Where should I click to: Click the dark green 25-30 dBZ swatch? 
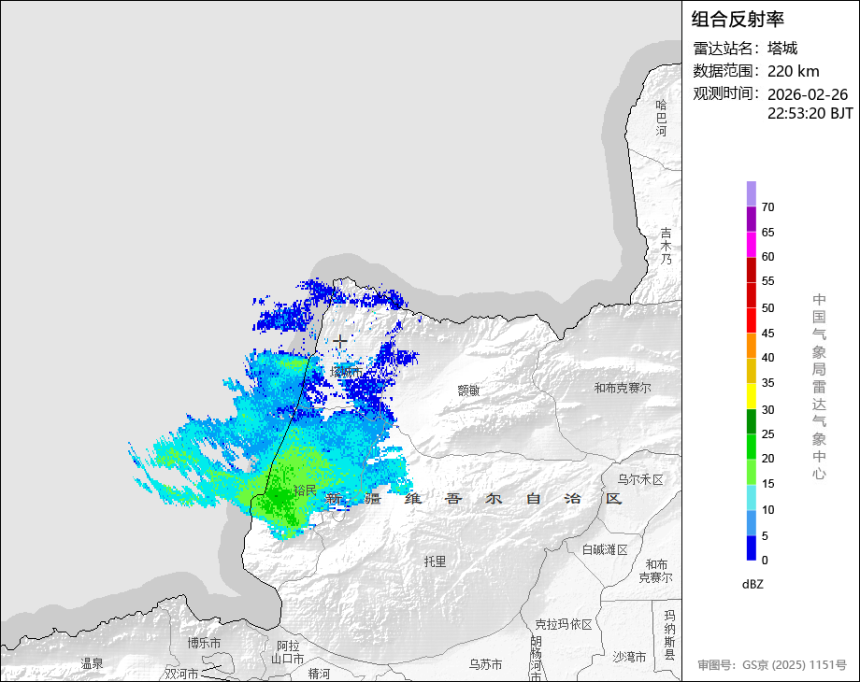(751, 421)
